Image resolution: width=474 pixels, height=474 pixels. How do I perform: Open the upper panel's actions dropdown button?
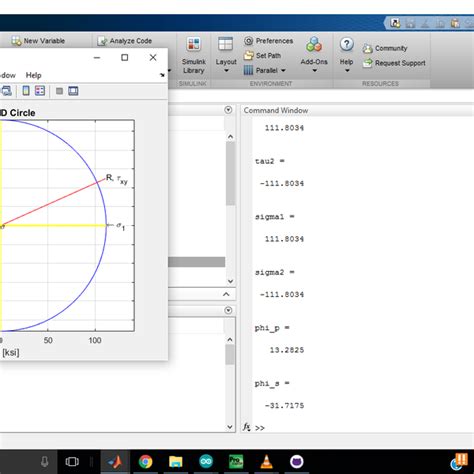(x=228, y=110)
